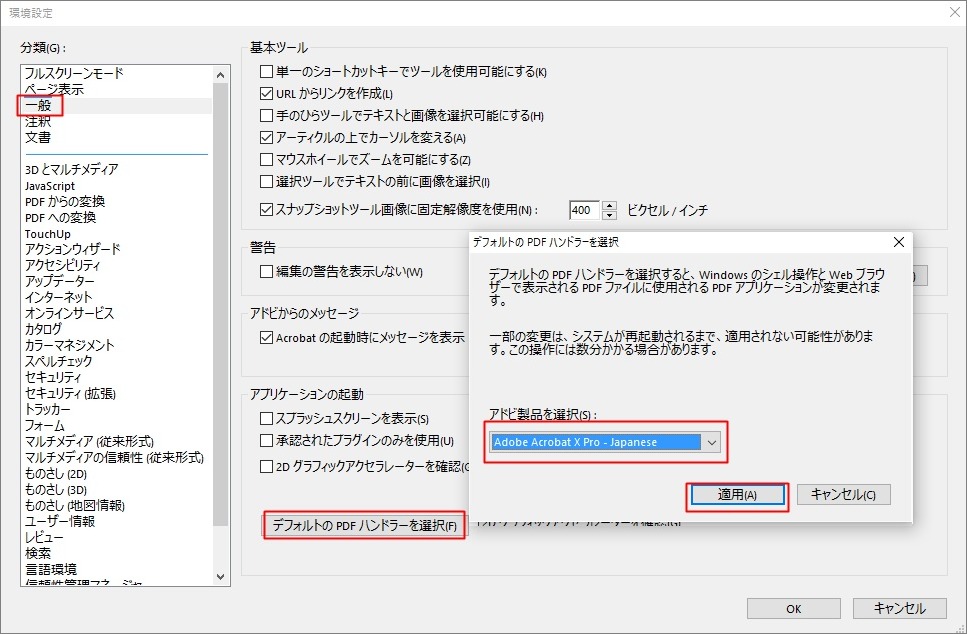Select 'マルチメディアの信頼性 (従来形式)' category
967x634 pixels.
[x=114, y=458]
